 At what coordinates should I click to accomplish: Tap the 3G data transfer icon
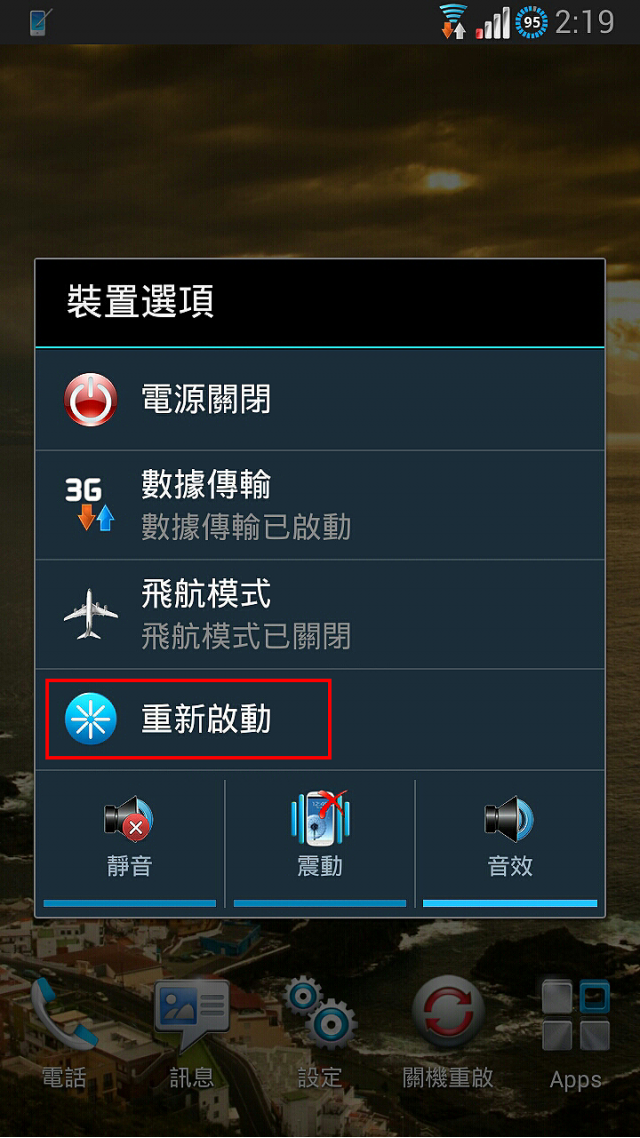pyautogui.click(x=90, y=504)
